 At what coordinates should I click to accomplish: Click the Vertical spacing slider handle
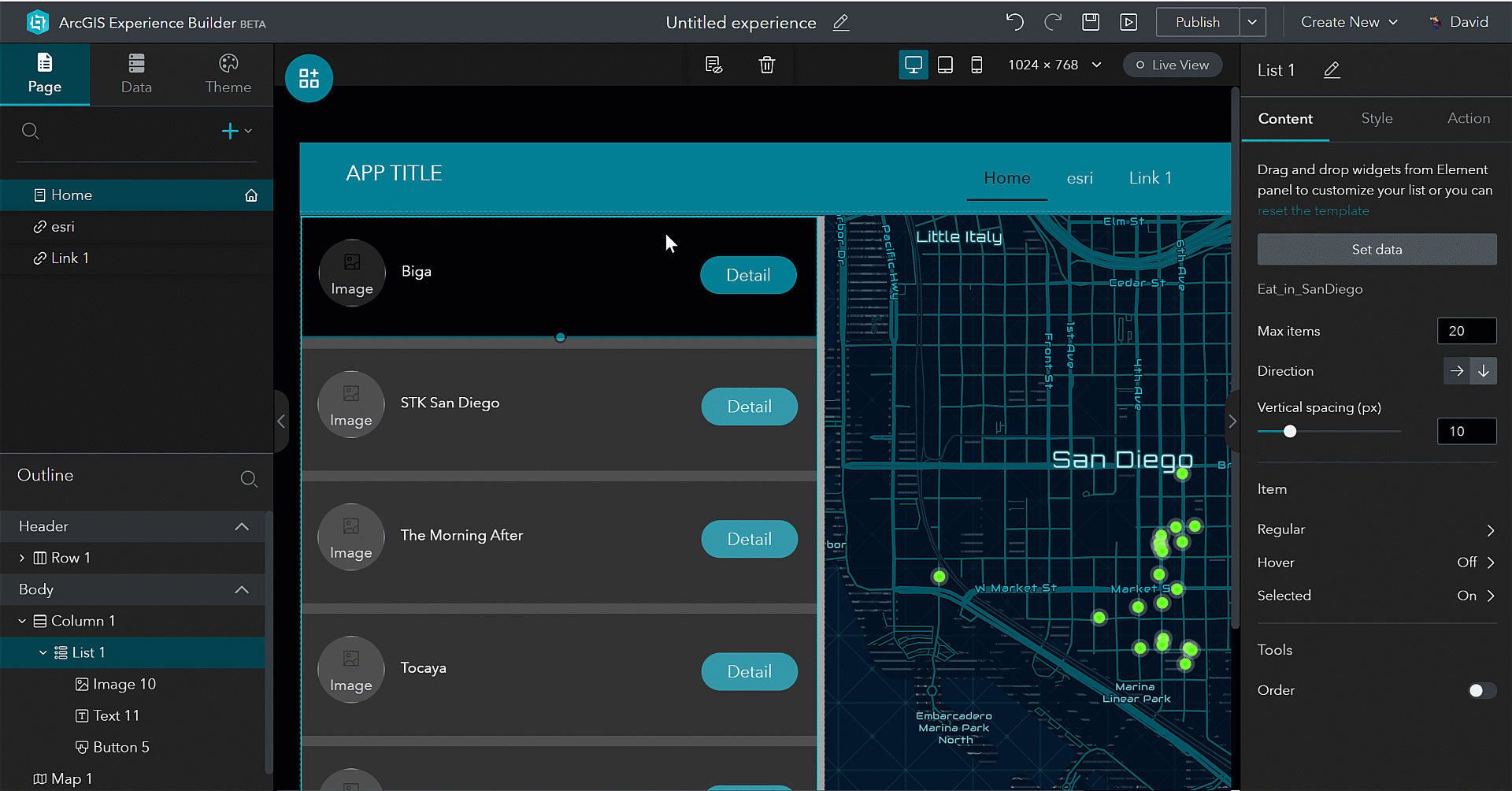click(x=1290, y=432)
